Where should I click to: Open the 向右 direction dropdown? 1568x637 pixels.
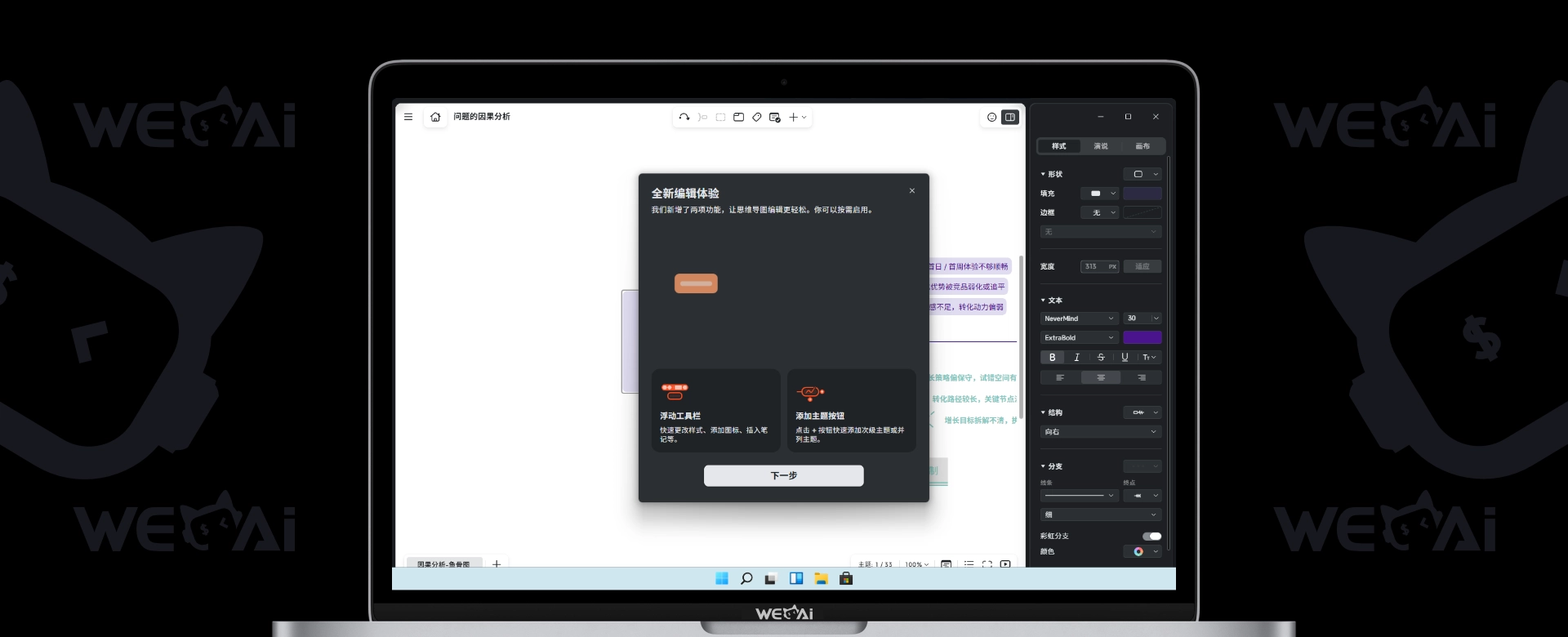[1101, 432]
